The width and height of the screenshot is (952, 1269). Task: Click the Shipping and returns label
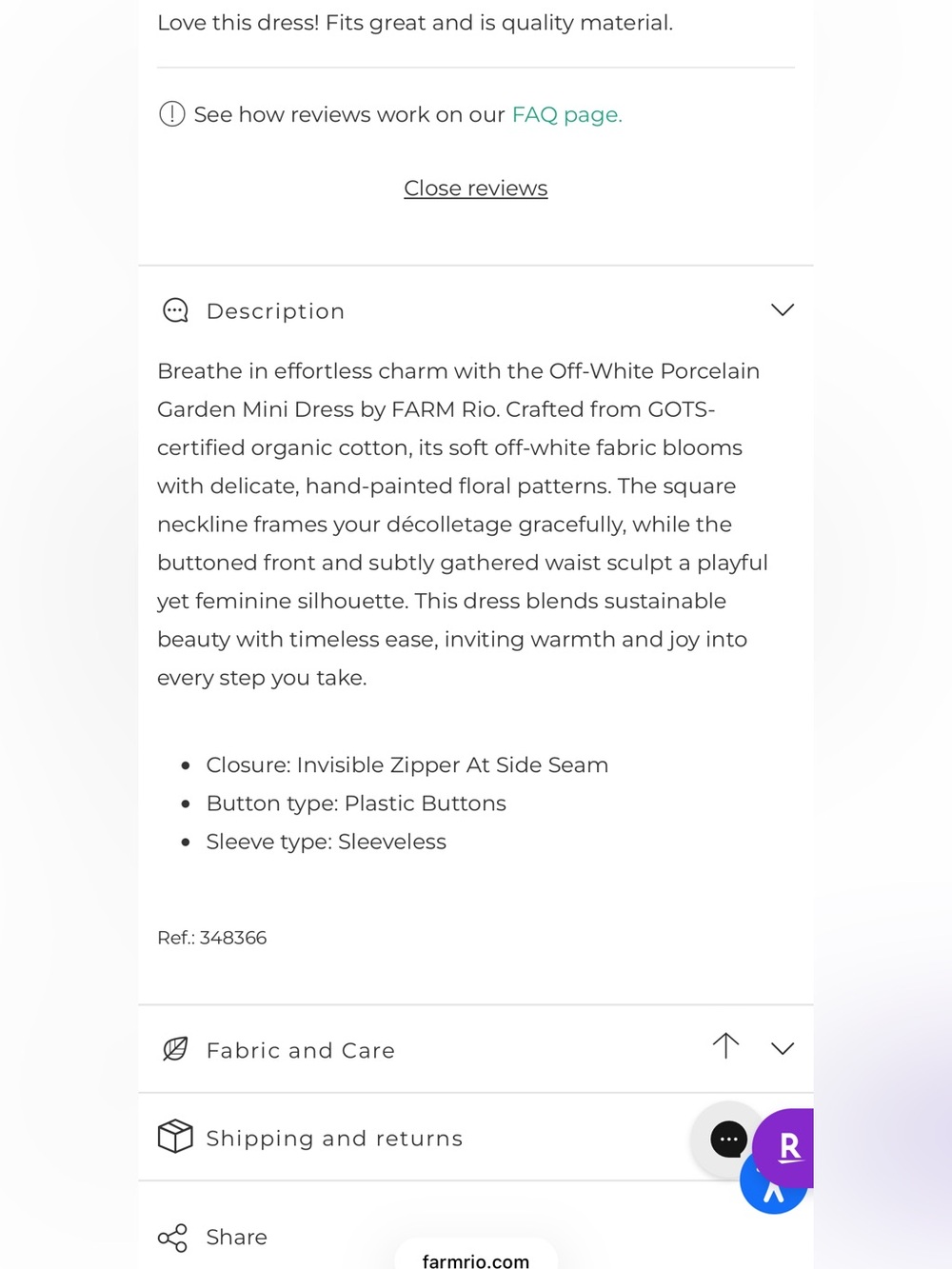[x=335, y=1139]
